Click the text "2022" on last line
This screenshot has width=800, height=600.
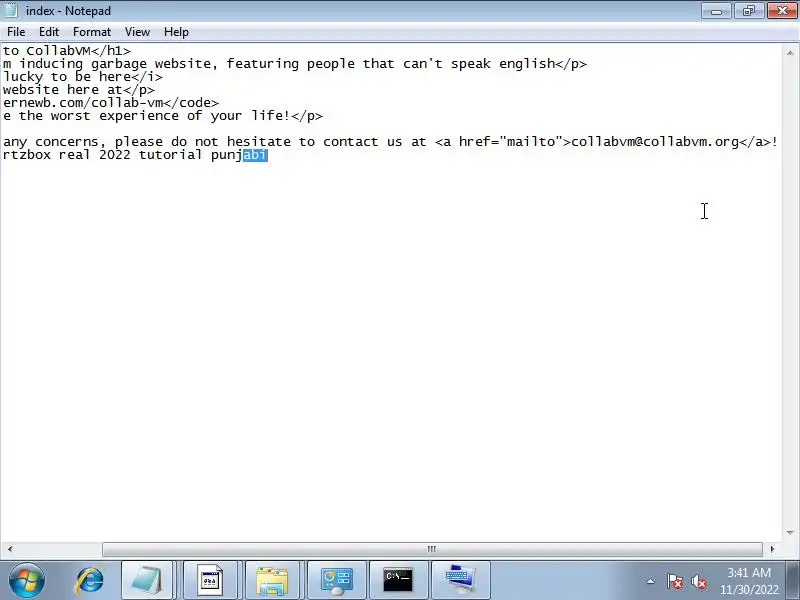[x=115, y=155]
